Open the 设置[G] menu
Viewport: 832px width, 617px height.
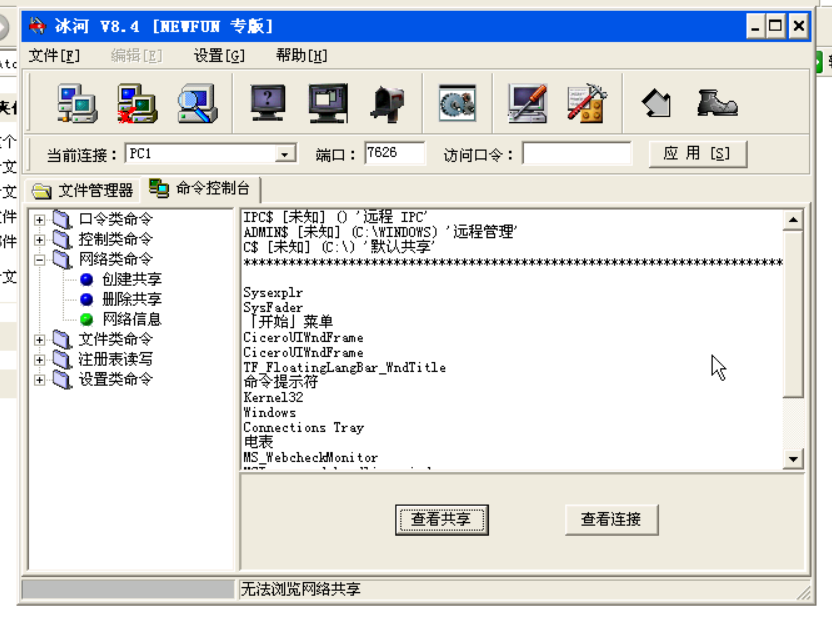coord(219,55)
